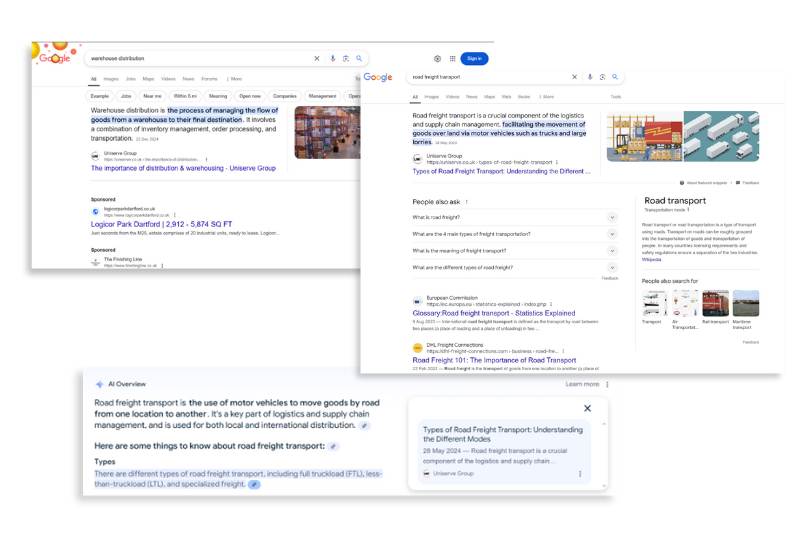
Task: Open three-dot menu on Uniserve source card
Action: tap(580, 474)
